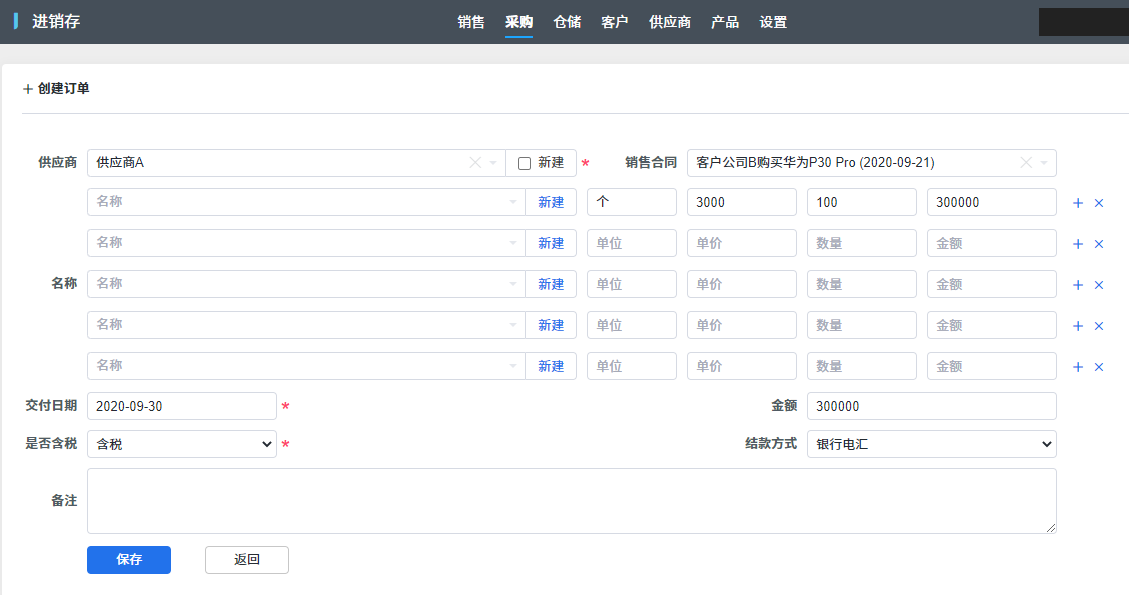Screen dimensions: 1129x595
Task: Clear the selected 销售合同 contract value
Action: click(x=1026, y=163)
